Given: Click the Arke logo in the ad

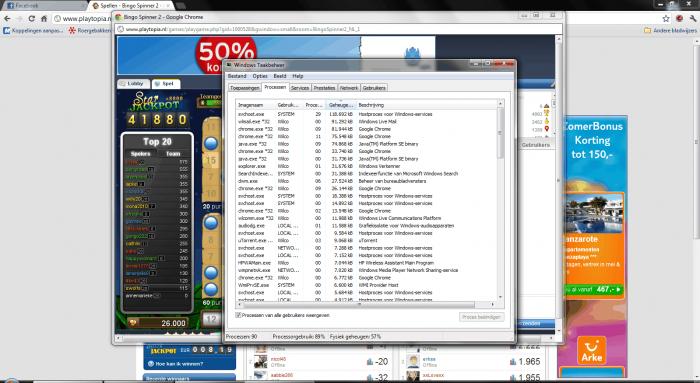Looking at the screenshot, I should pyautogui.click(x=592, y=350).
